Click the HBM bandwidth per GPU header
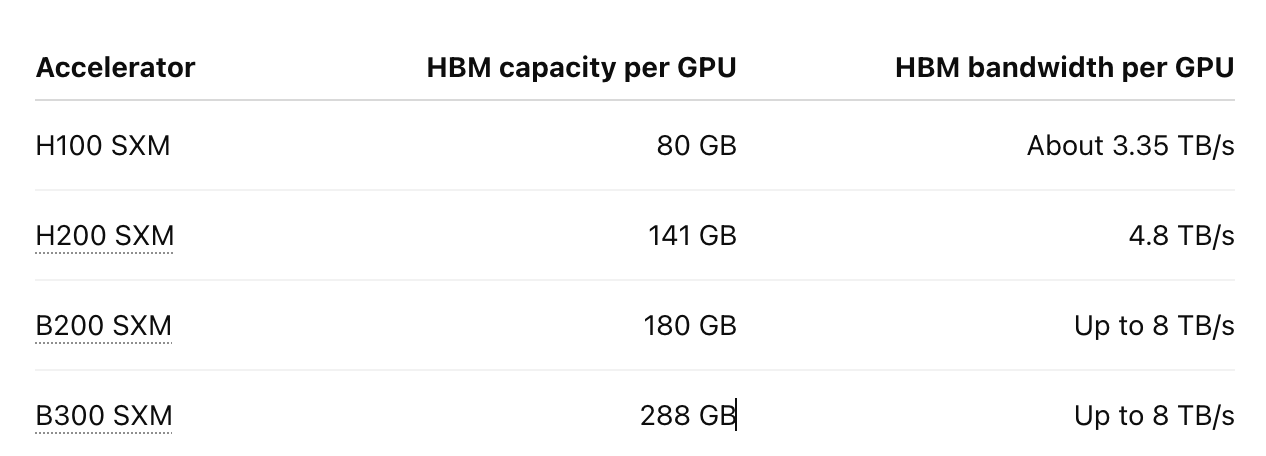This screenshot has height=456, width=1266. click(x=1064, y=68)
